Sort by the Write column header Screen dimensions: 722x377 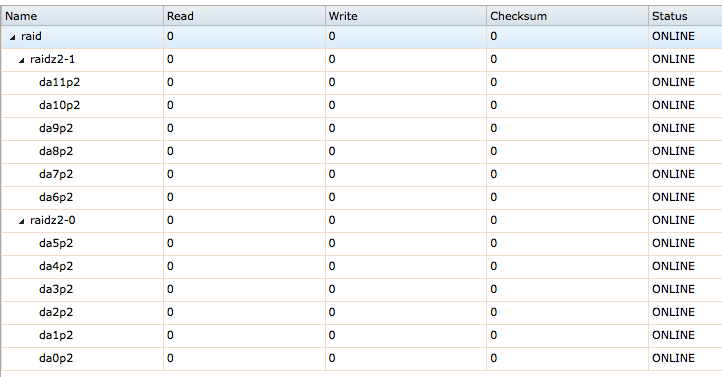[x=406, y=16]
